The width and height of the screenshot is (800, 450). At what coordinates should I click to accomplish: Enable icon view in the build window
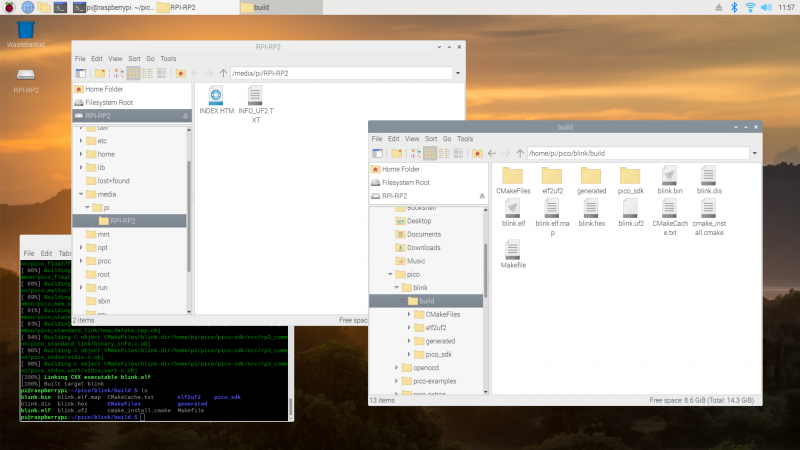(x=430, y=153)
